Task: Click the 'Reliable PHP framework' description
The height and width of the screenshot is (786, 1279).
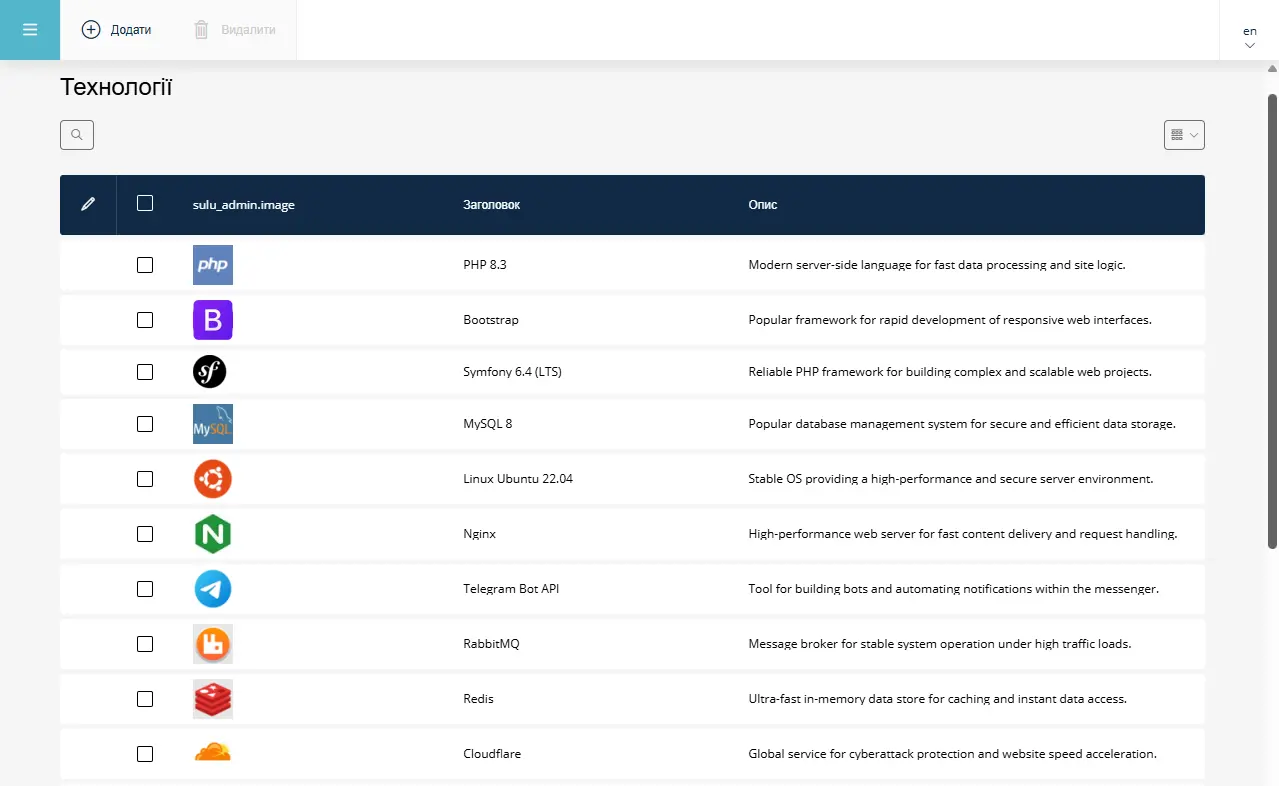Action: coord(950,372)
